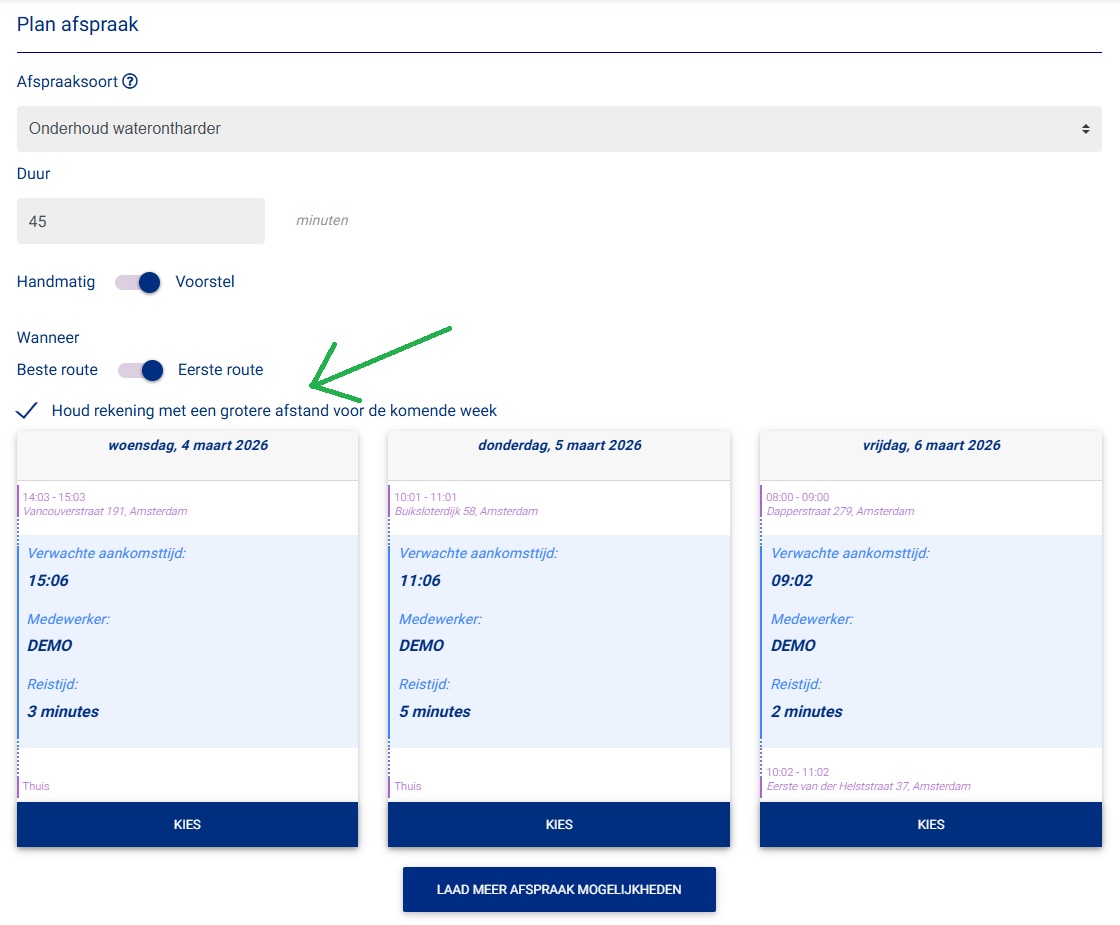Click the Afspraaksoort help question mark icon

point(130,82)
